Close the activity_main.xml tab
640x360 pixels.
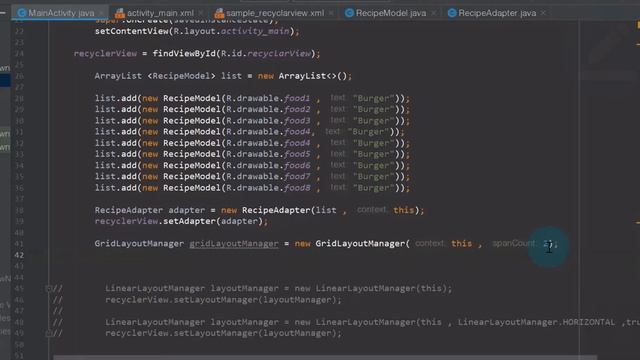click(200, 13)
